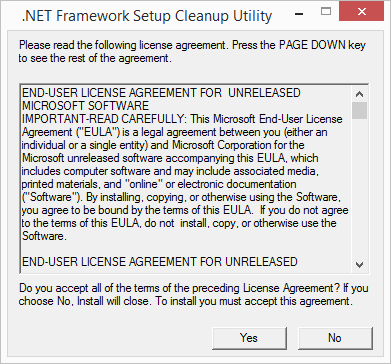Close the Cleanup Utility dialog
Viewport: 391px width, 364px height.
pos(361,12)
